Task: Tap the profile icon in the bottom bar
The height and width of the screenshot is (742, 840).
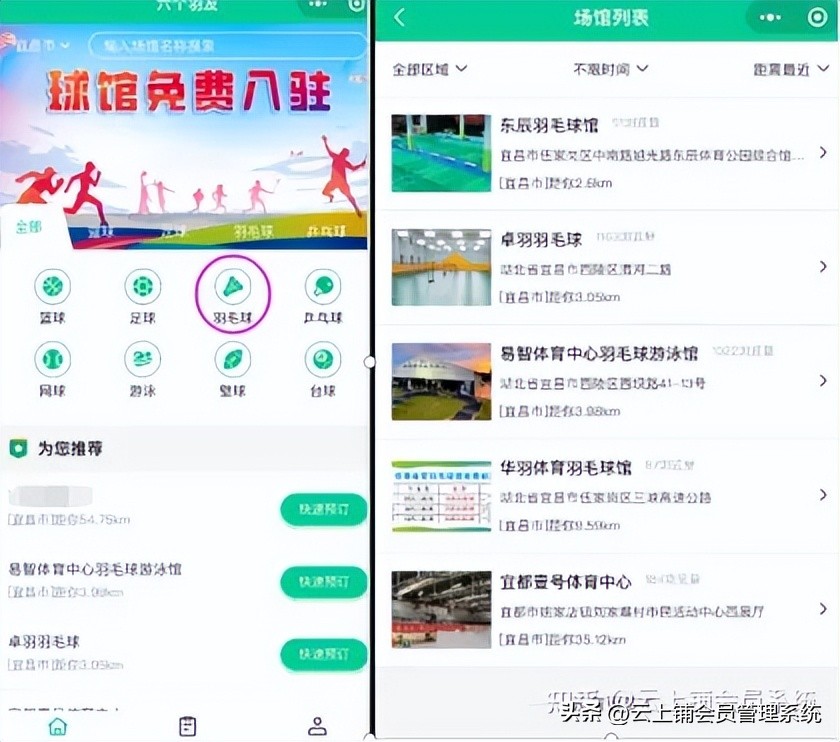Action: 316,727
